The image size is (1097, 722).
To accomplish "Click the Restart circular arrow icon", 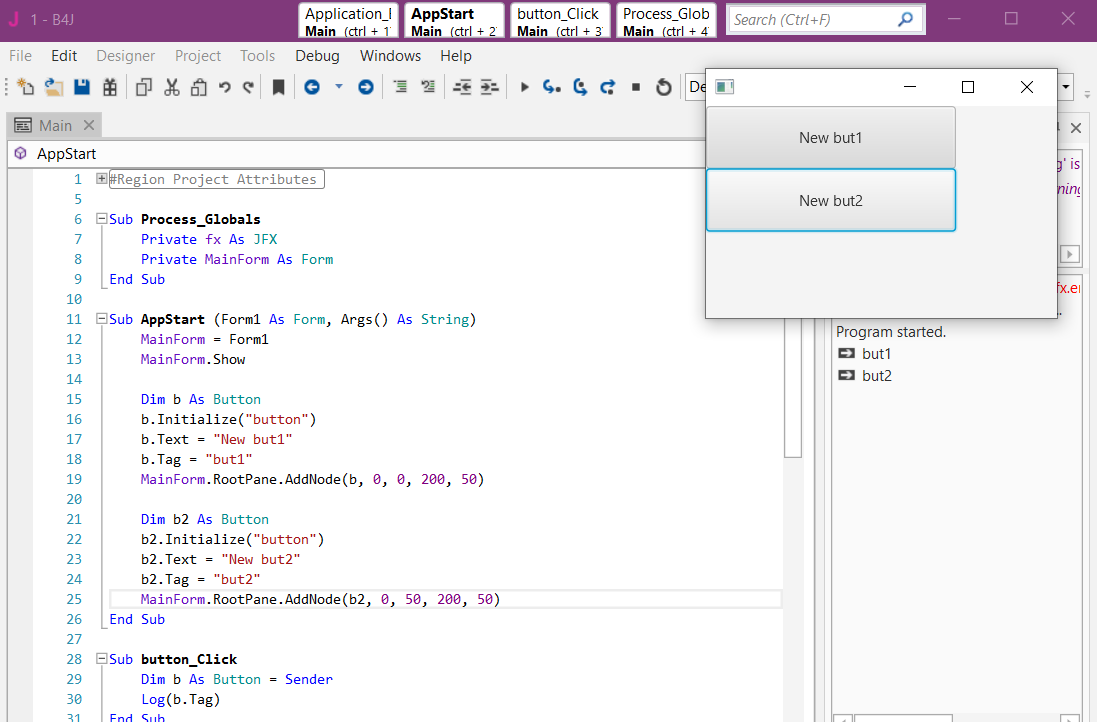I will point(663,88).
